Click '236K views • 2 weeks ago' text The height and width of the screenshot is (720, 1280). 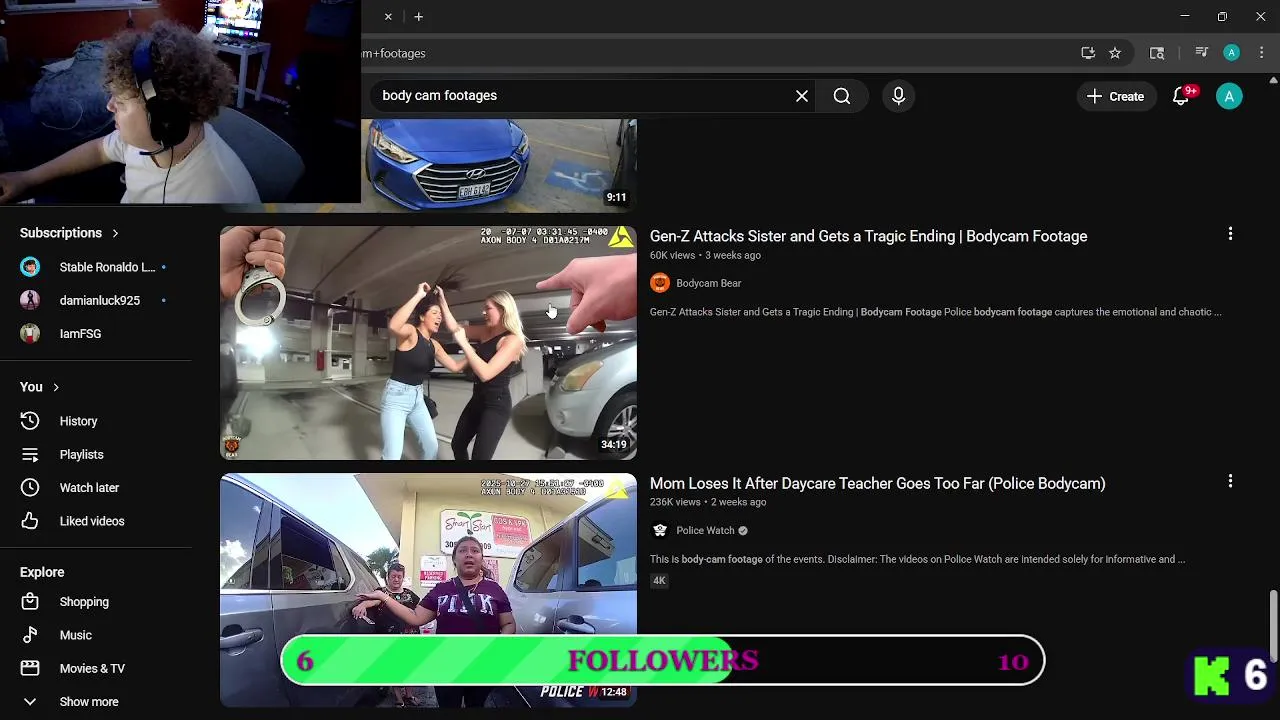click(x=708, y=502)
